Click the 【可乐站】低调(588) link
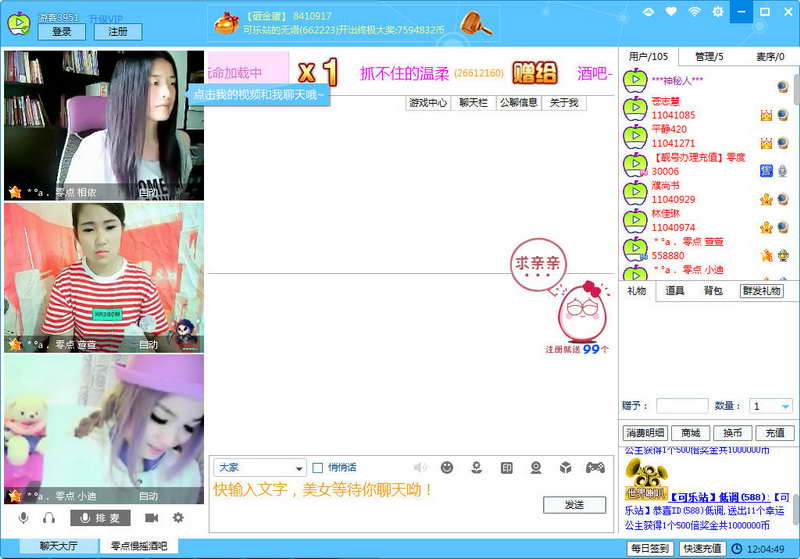Image resolution: width=800 pixels, height=559 pixels. point(719,497)
